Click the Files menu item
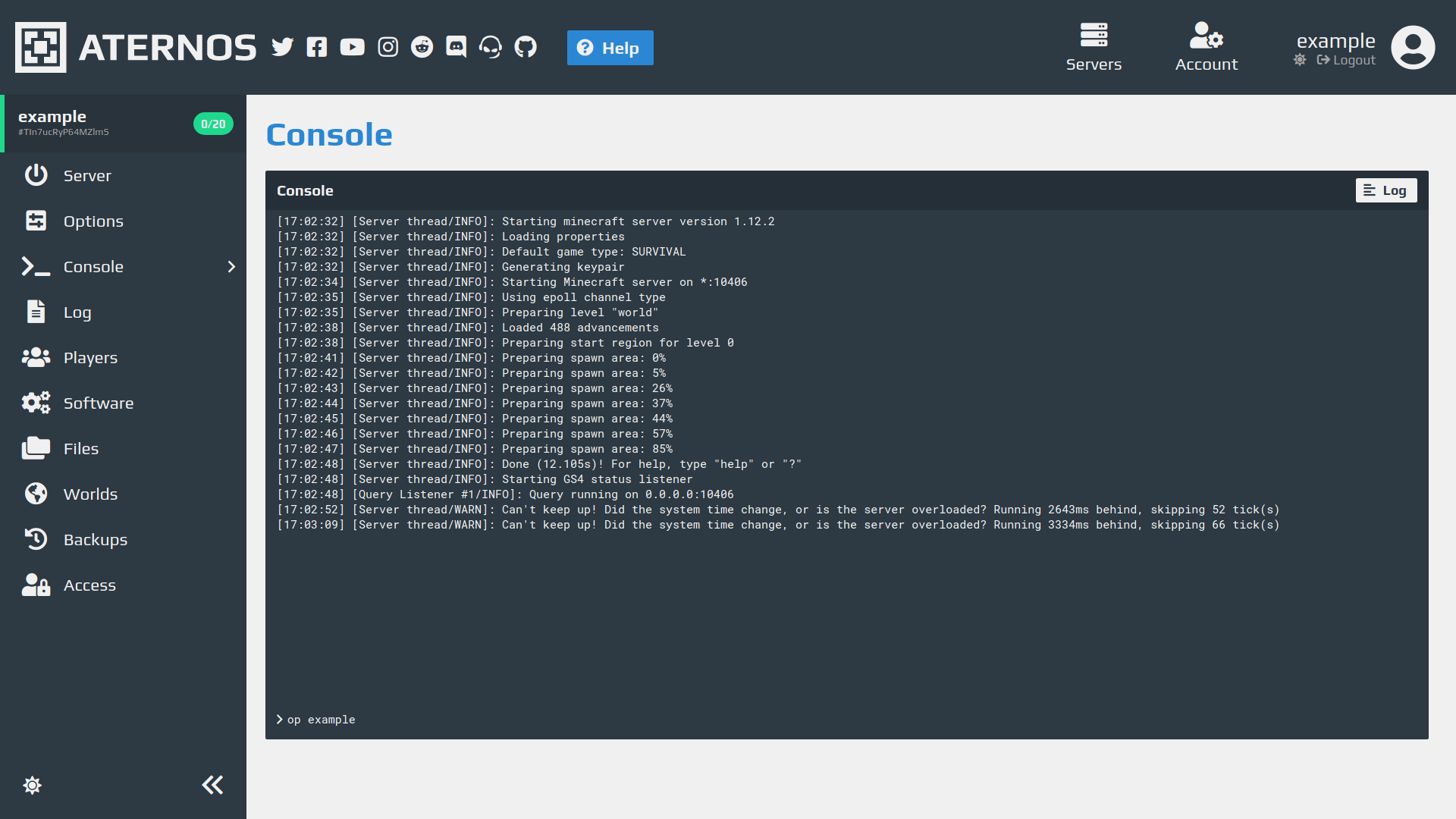Image resolution: width=1456 pixels, height=819 pixels. tap(81, 448)
